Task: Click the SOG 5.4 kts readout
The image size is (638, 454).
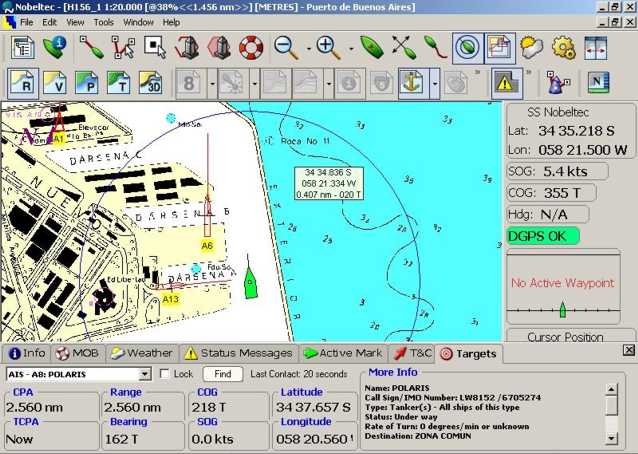Action: coord(557,171)
